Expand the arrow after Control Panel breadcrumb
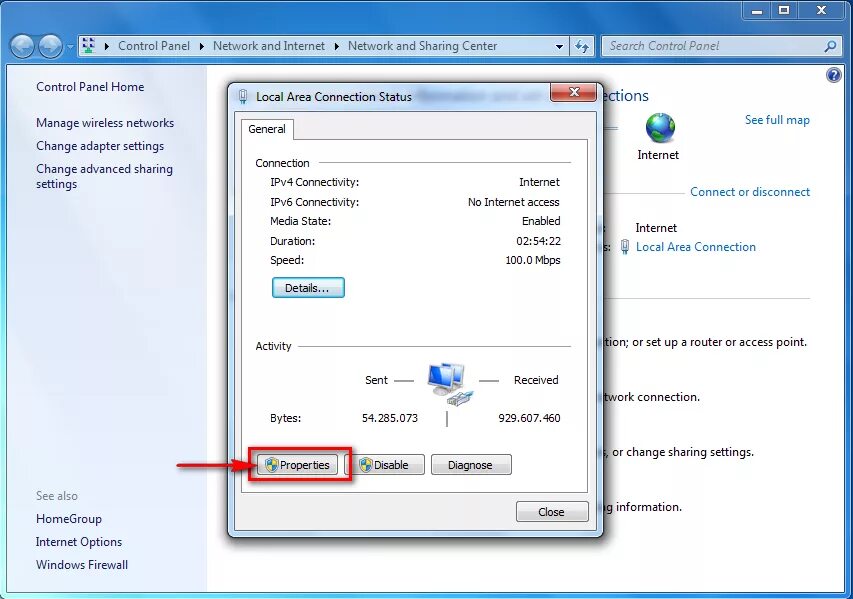Viewport: 853px width, 599px height. [202, 46]
